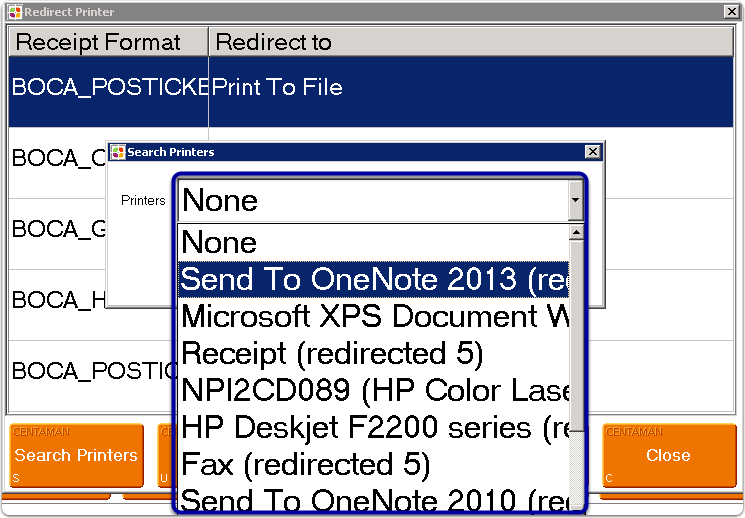
Task: Open the Printers combo box dropdown arrow
Action: coord(575,200)
